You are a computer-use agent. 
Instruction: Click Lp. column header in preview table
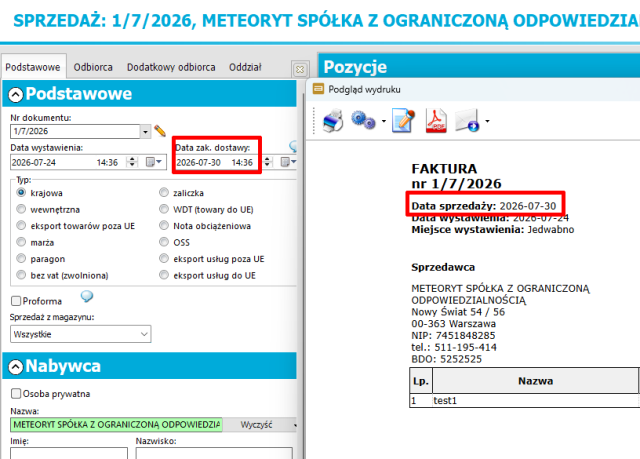[x=421, y=381]
